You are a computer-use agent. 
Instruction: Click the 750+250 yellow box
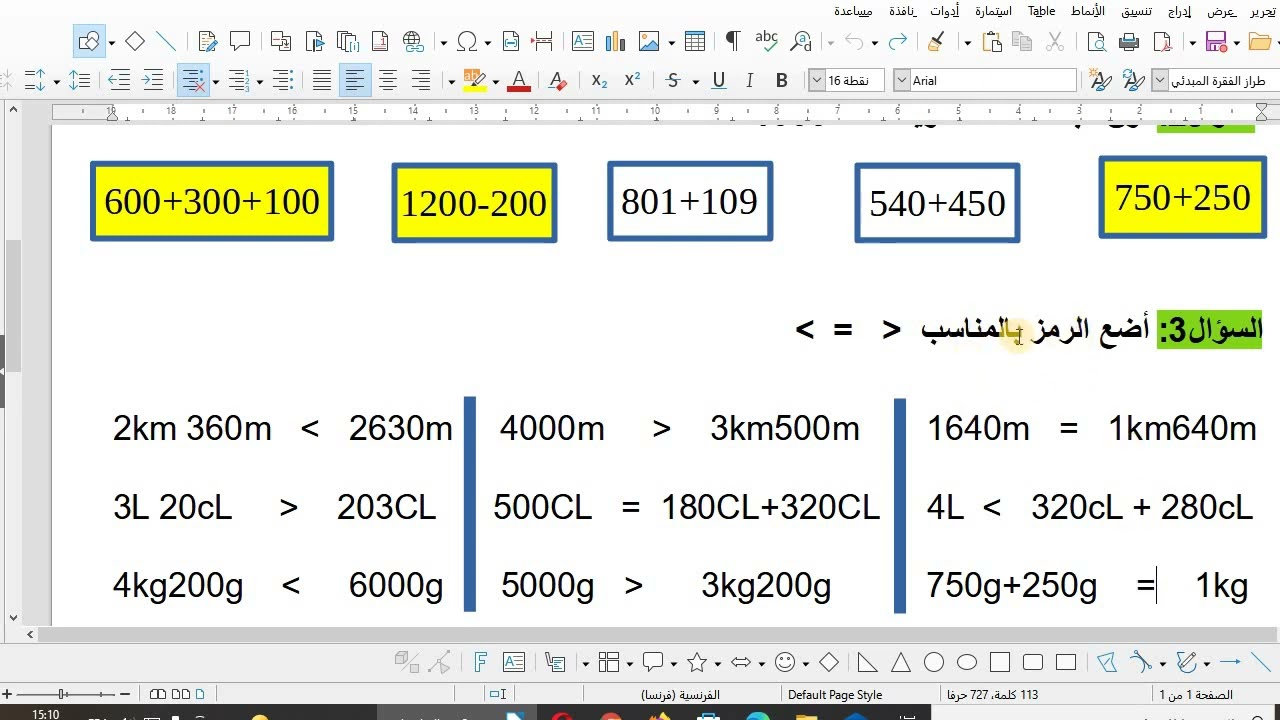[x=1181, y=197]
